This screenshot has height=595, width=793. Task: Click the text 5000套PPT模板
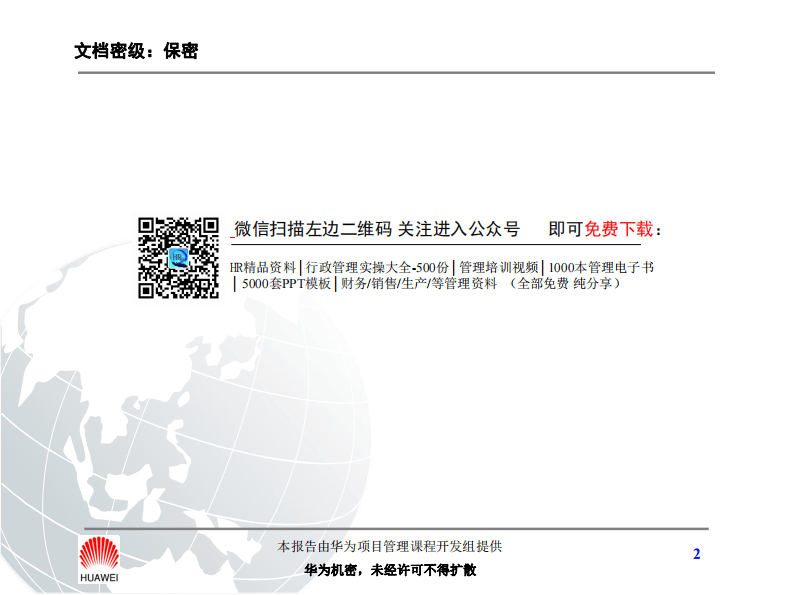tap(286, 283)
